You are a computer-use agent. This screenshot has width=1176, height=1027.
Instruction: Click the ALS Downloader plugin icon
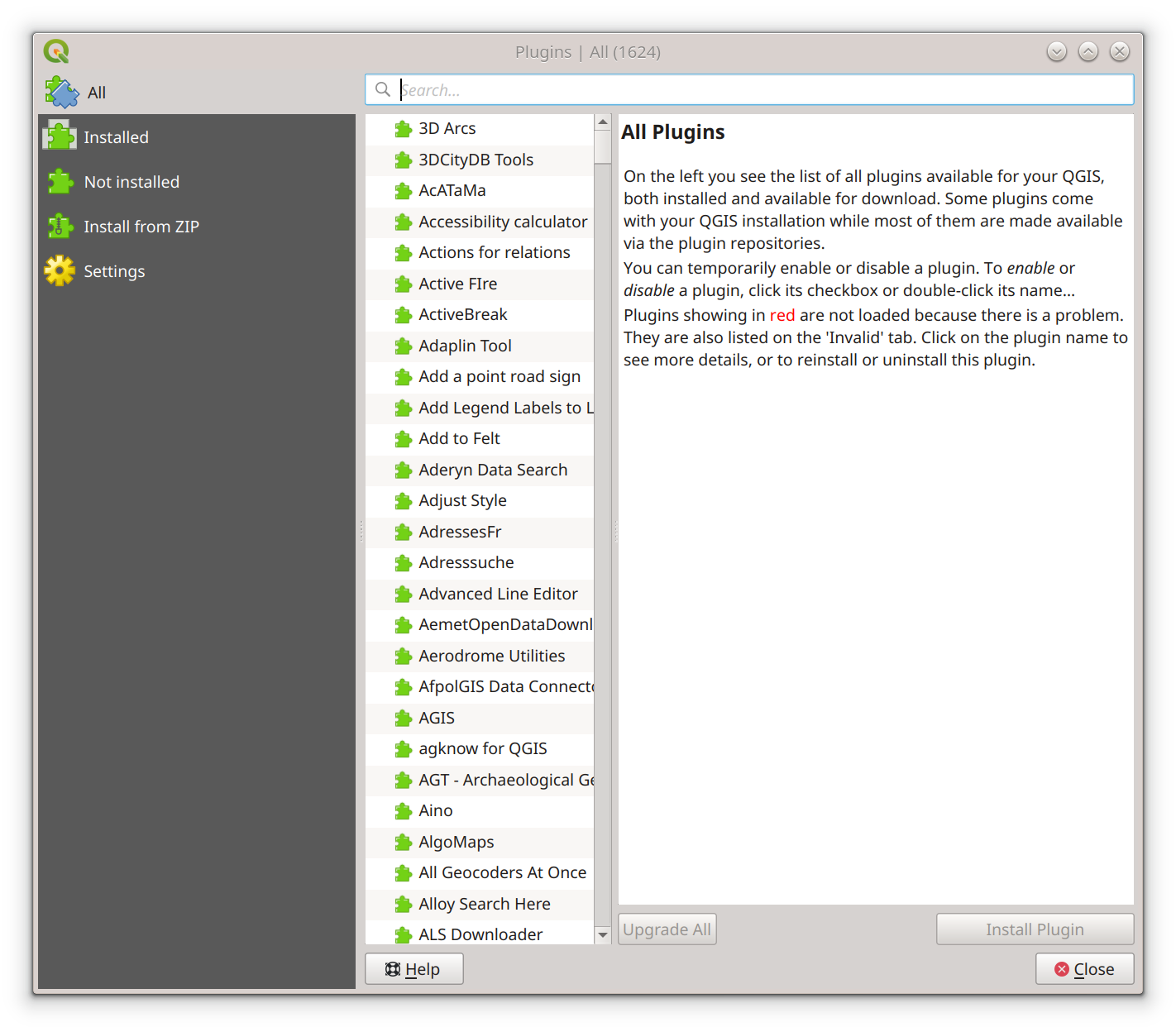click(x=403, y=935)
